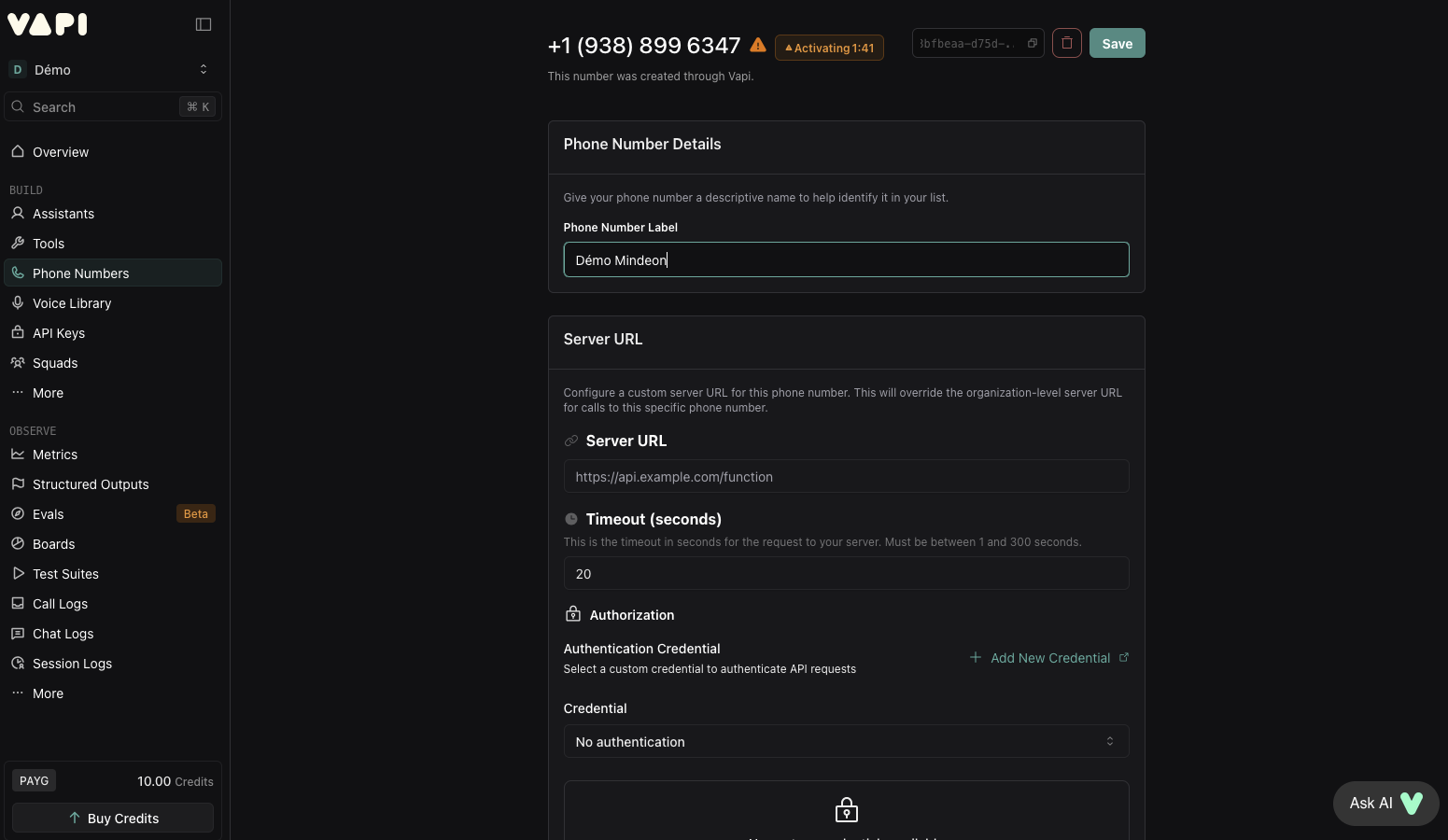Click the Server URL input field
Image resolution: width=1448 pixels, height=840 pixels.
tap(846, 476)
